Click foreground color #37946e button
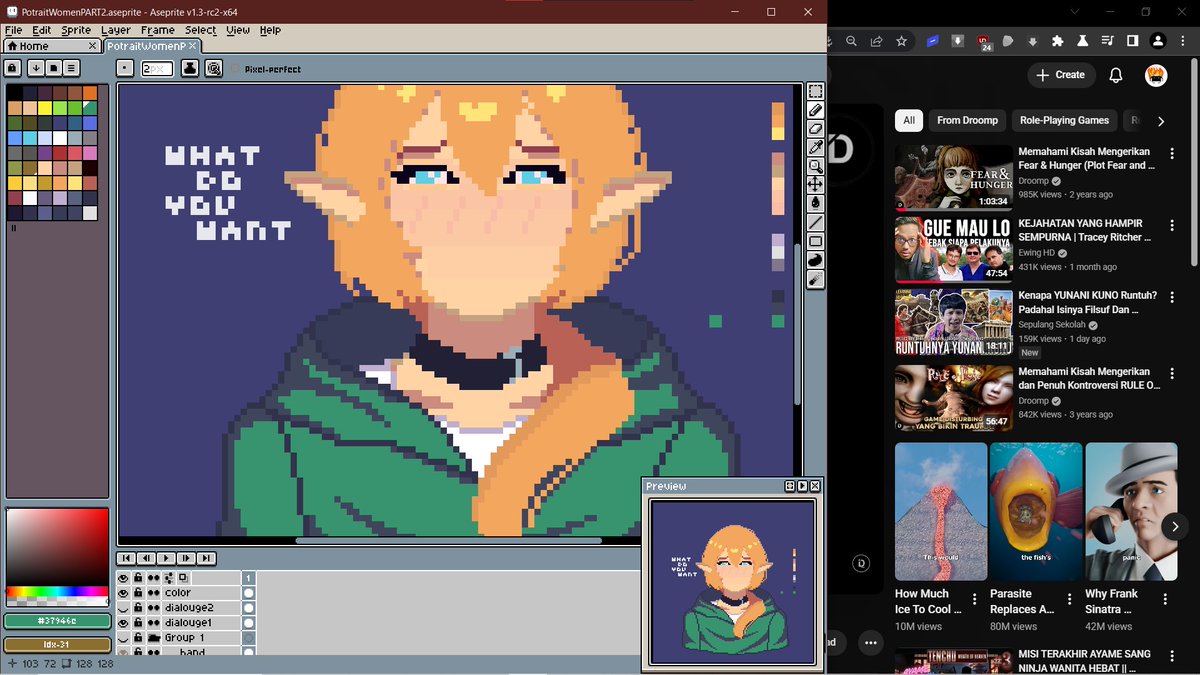The image size is (1200, 675). 57,621
